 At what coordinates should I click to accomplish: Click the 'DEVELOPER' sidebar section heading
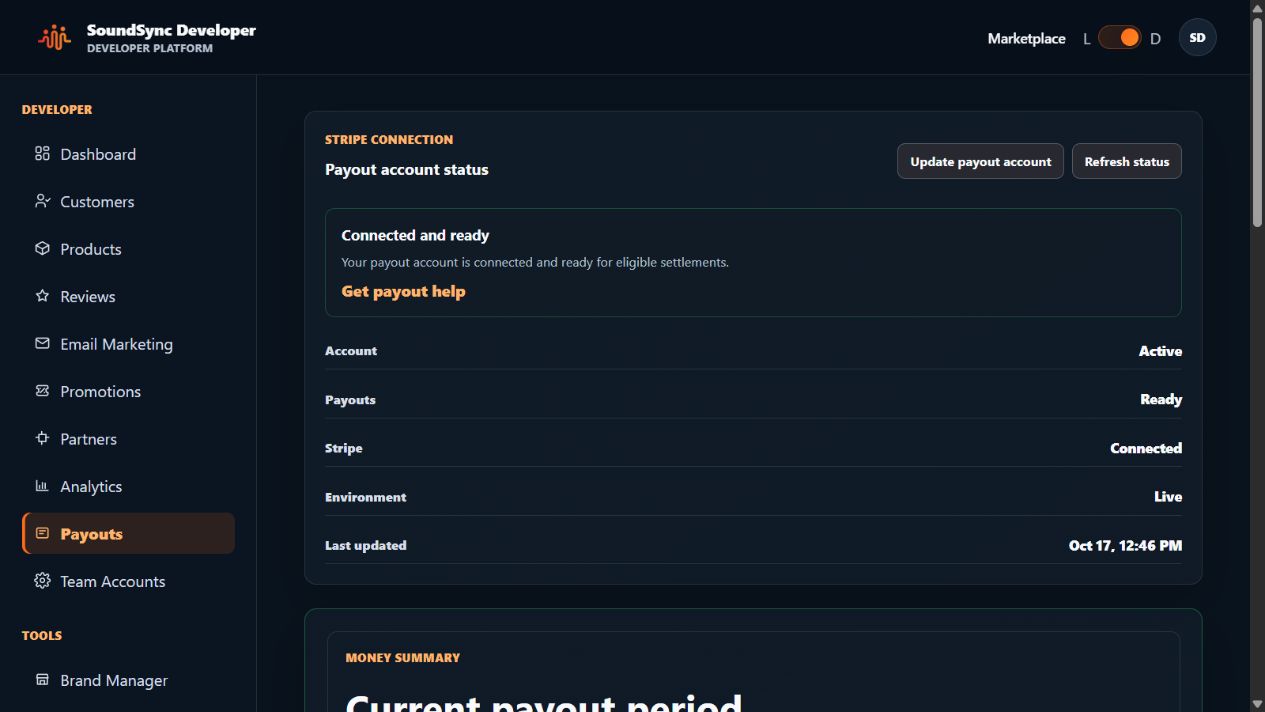[57, 110]
